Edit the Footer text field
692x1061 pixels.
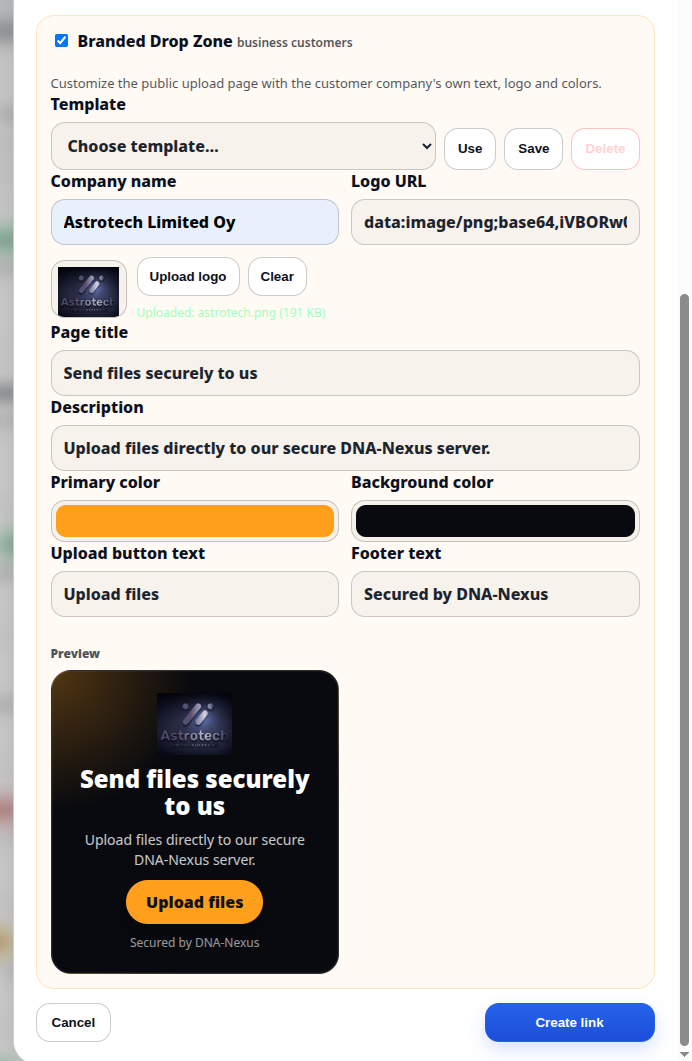[495, 594]
